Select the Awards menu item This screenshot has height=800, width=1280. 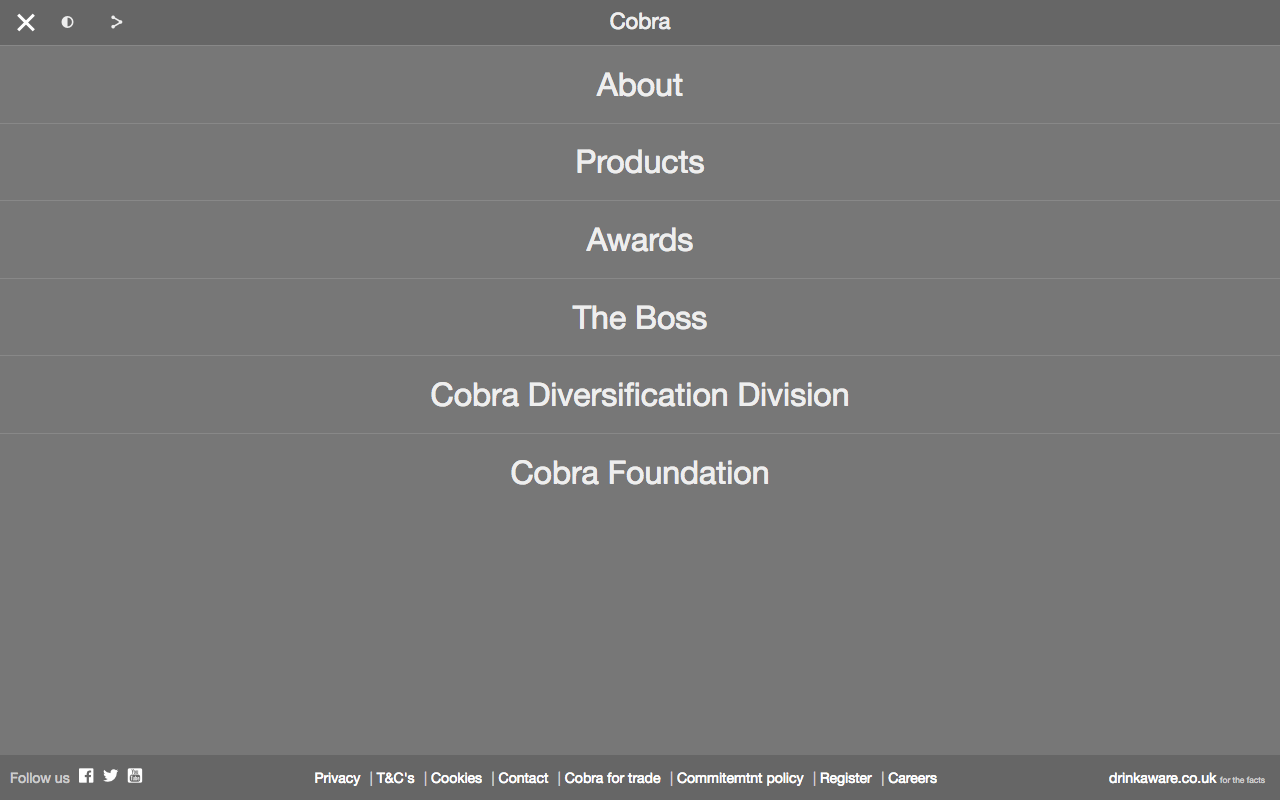point(640,240)
